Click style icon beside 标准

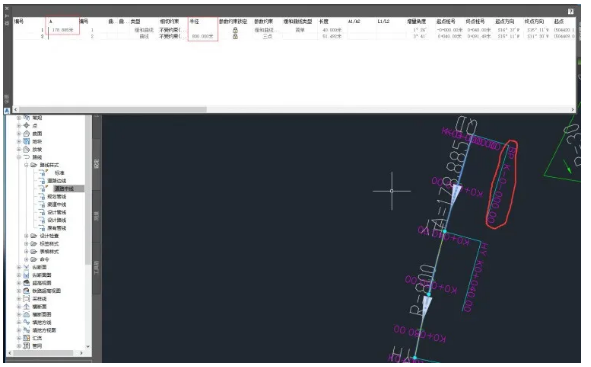[x=43, y=173]
